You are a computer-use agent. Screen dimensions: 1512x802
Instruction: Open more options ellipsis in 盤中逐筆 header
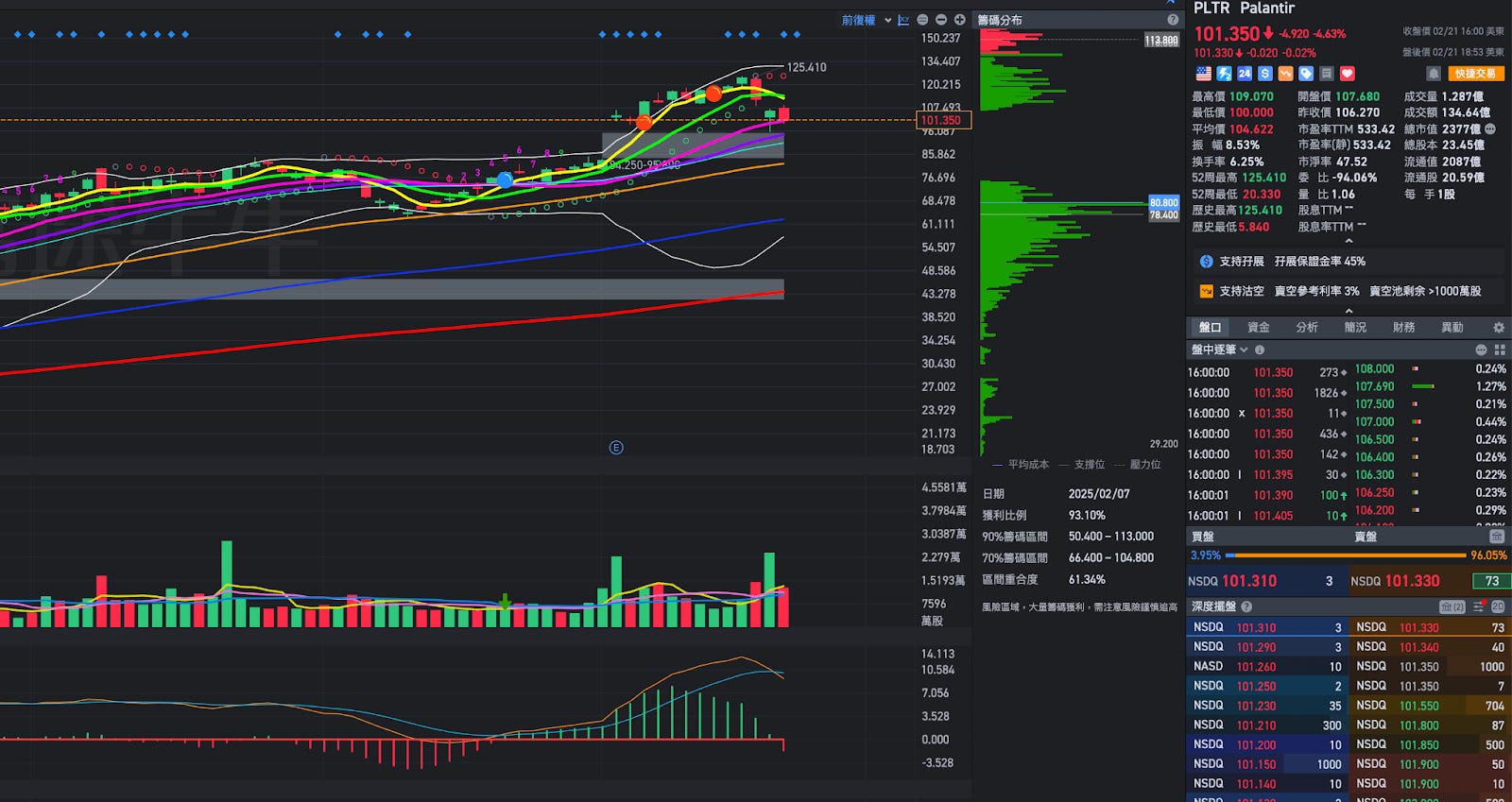[x=1481, y=350]
